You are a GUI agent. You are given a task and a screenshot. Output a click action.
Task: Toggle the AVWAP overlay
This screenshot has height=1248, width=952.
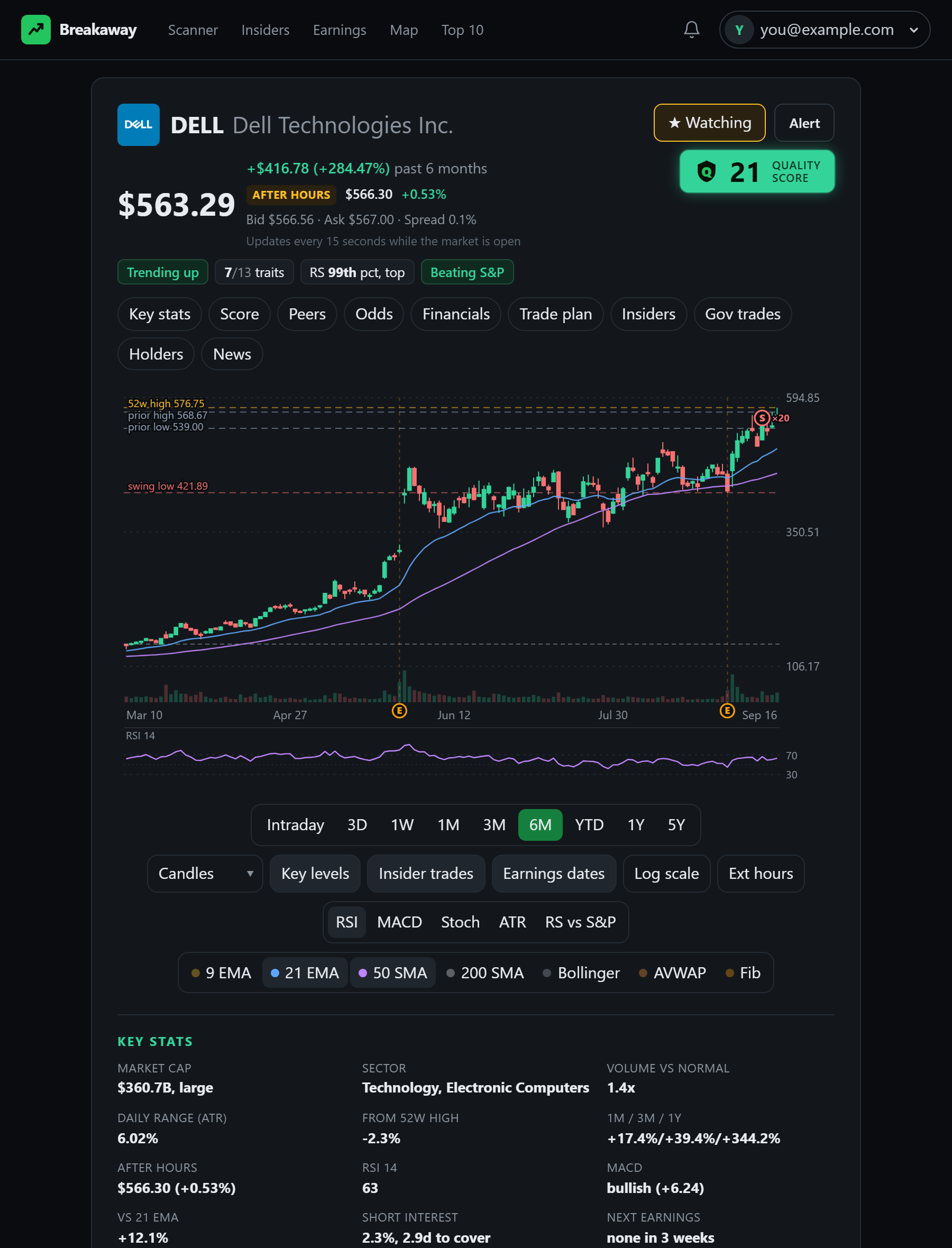coord(673,972)
